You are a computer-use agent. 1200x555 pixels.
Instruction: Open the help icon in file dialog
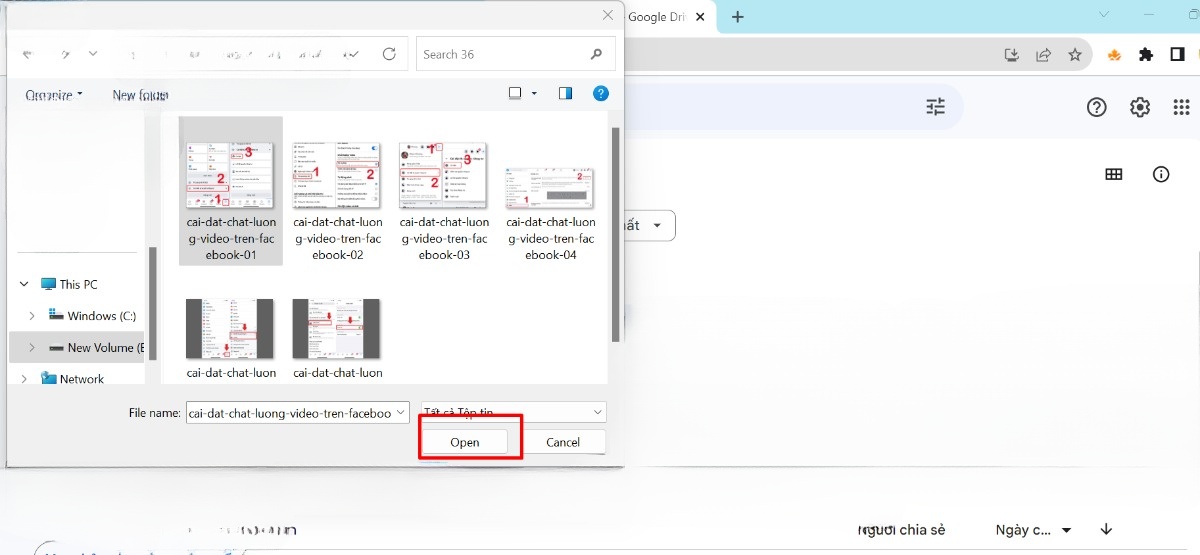click(601, 94)
